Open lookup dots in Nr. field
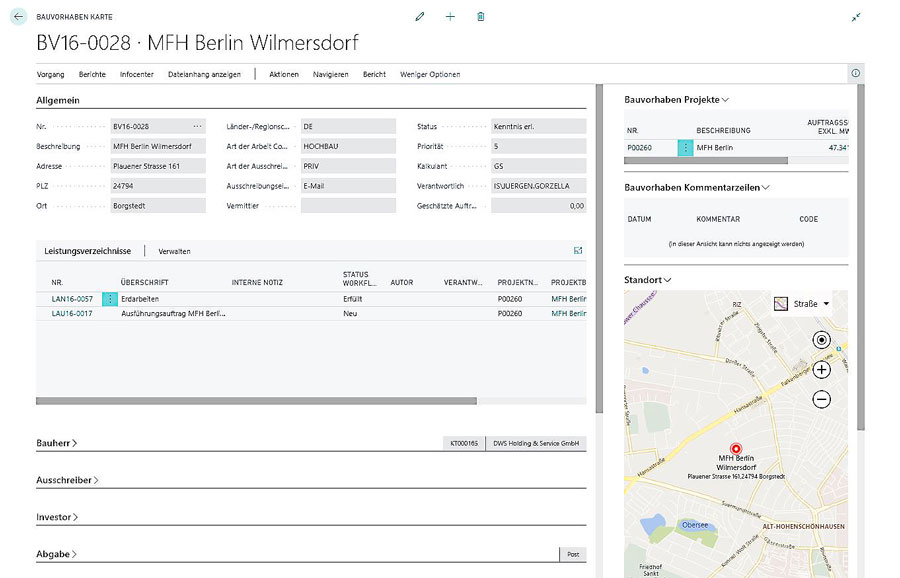 click(x=197, y=126)
